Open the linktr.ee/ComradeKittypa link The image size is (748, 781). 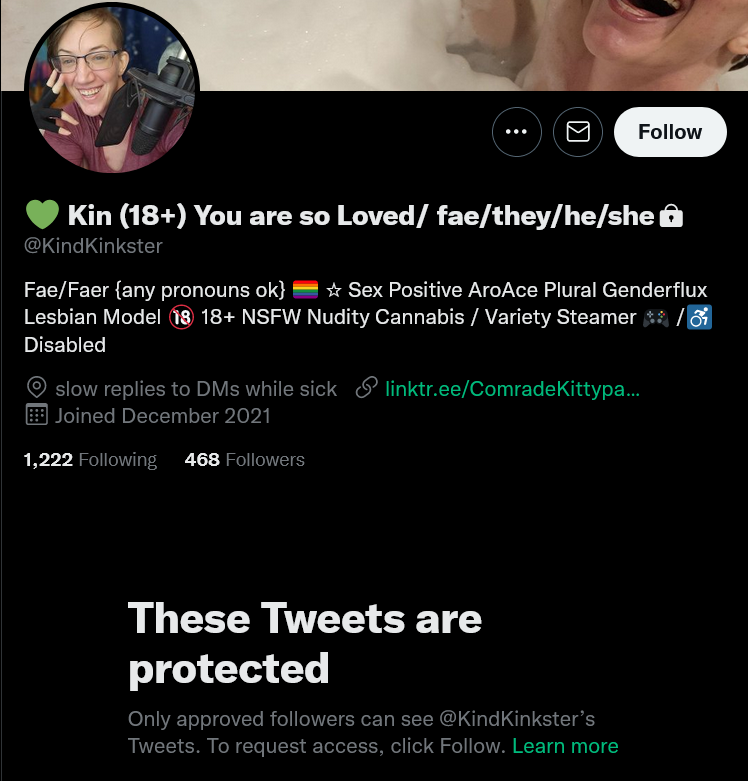[512, 389]
